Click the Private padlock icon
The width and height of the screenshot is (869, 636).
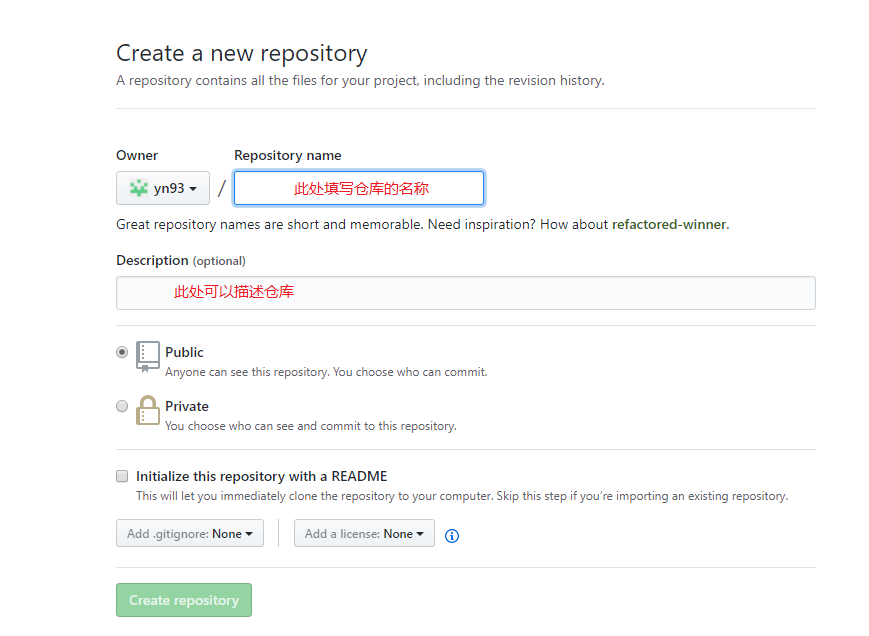(147, 411)
